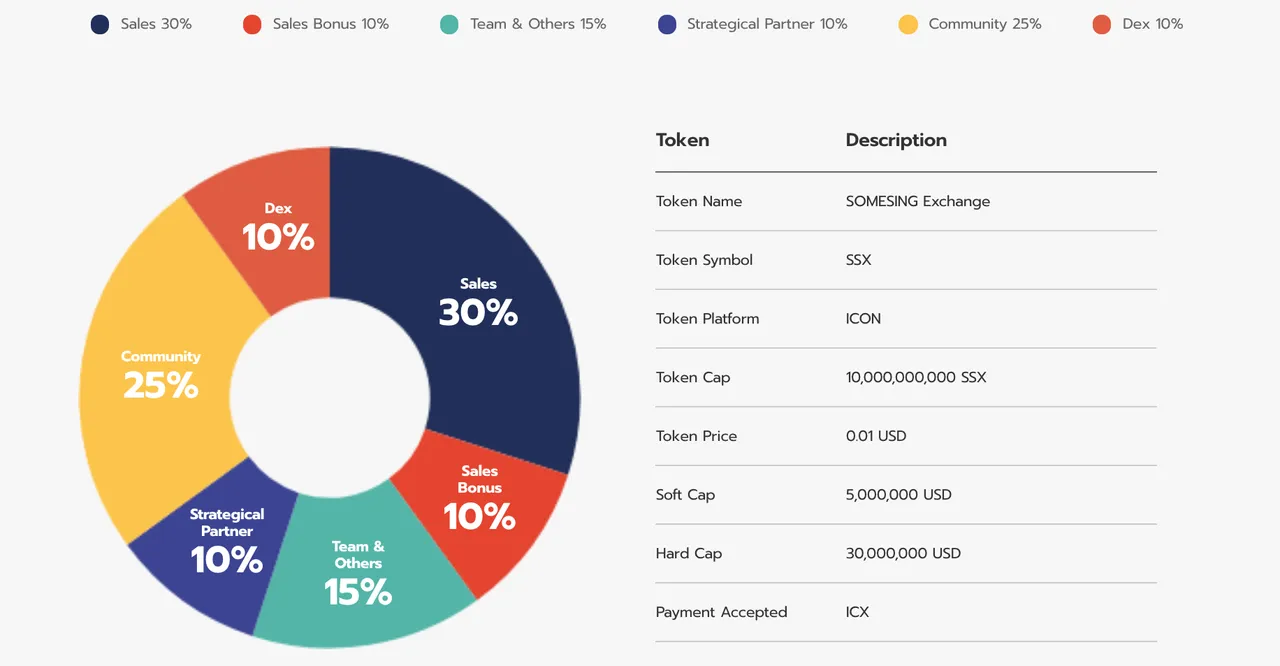Click the teal Team & Others legend dot
This screenshot has width=1280, height=666.
pyautogui.click(x=450, y=24)
